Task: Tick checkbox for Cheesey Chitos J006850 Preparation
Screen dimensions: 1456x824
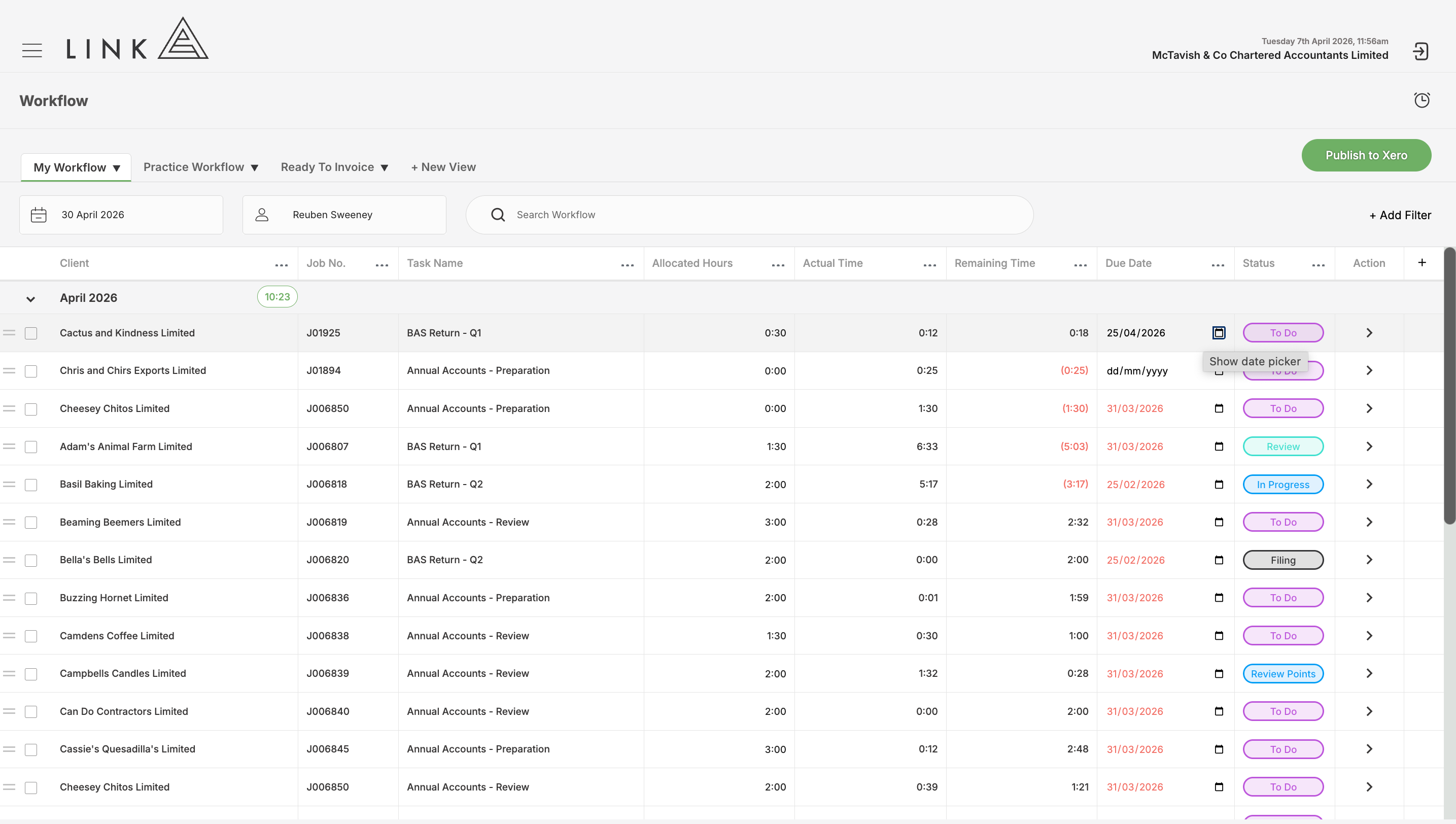Action: (31, 409)
